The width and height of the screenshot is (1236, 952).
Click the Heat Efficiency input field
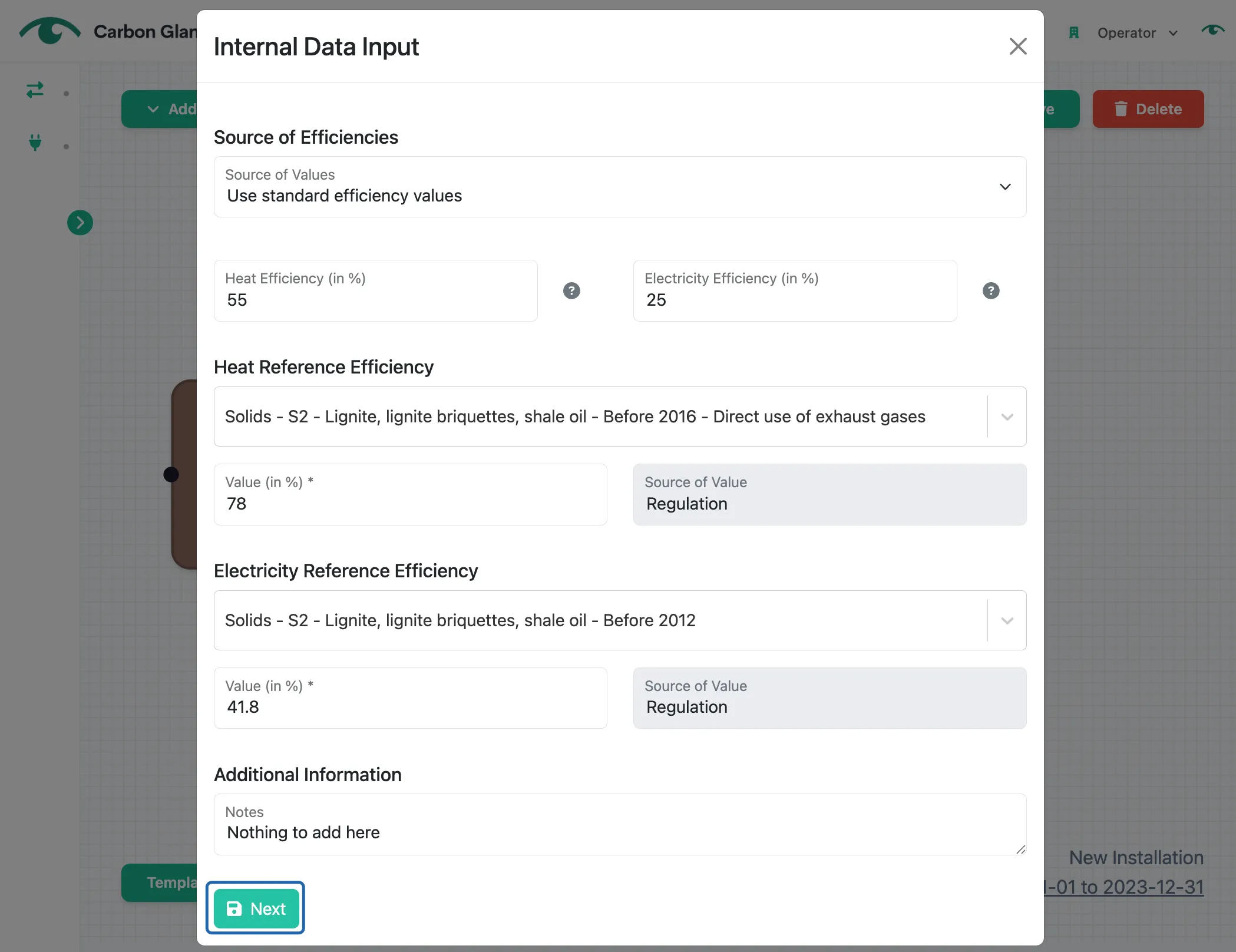click(x=375, y=290)
